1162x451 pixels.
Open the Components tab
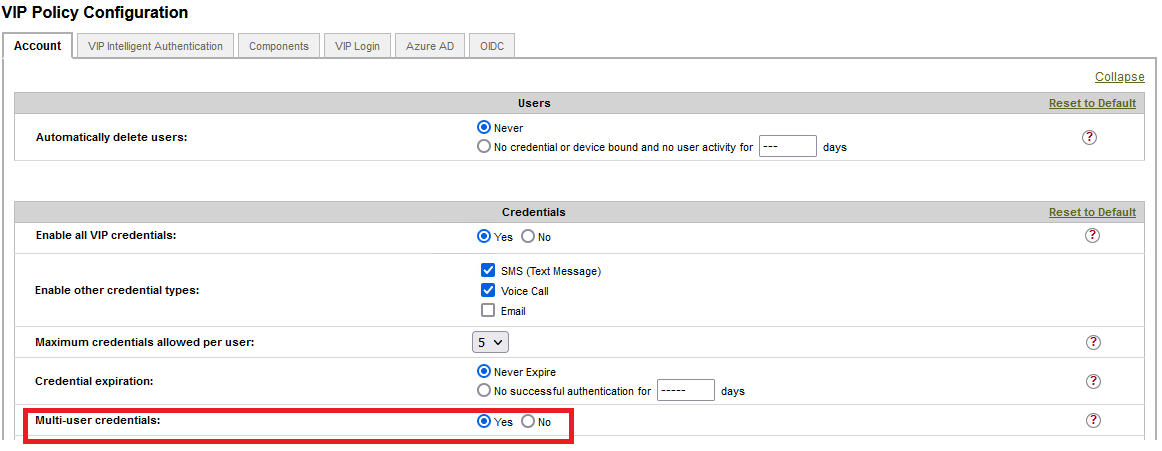point(279,46)
